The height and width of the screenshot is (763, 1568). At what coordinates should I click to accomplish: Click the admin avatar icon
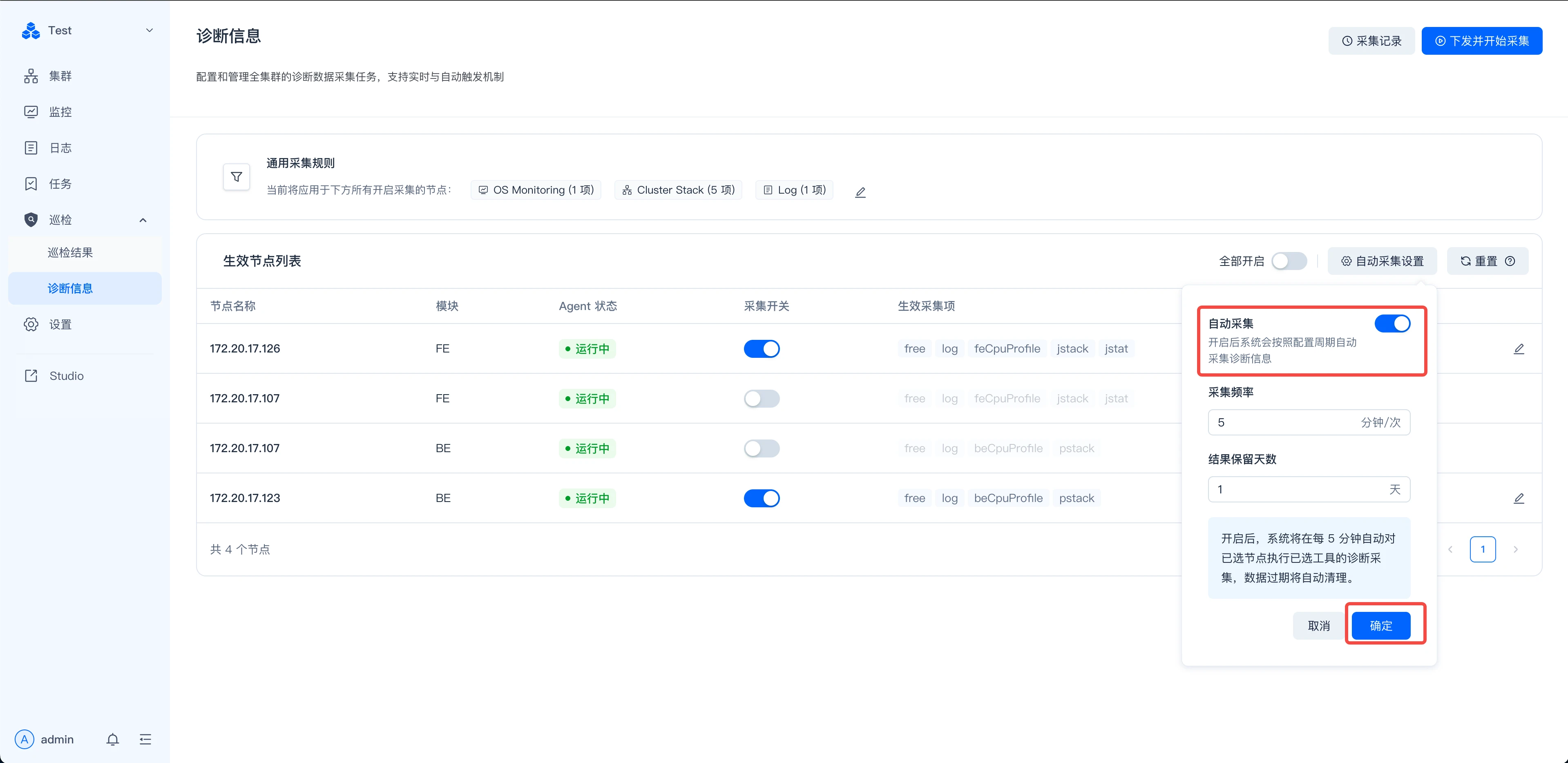(x=25, y=739)
